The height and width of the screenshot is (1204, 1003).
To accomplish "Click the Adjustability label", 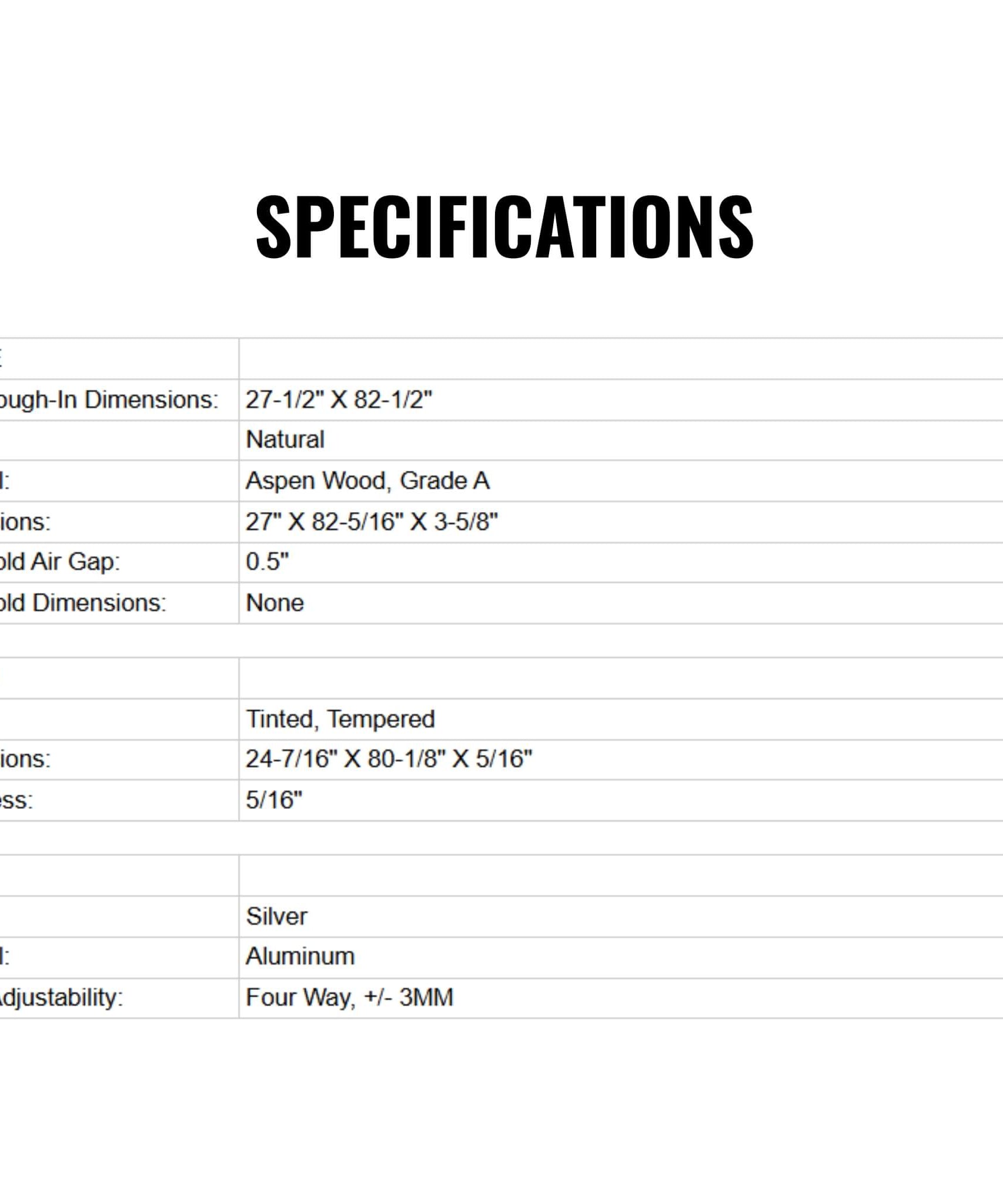I will 61,998.
